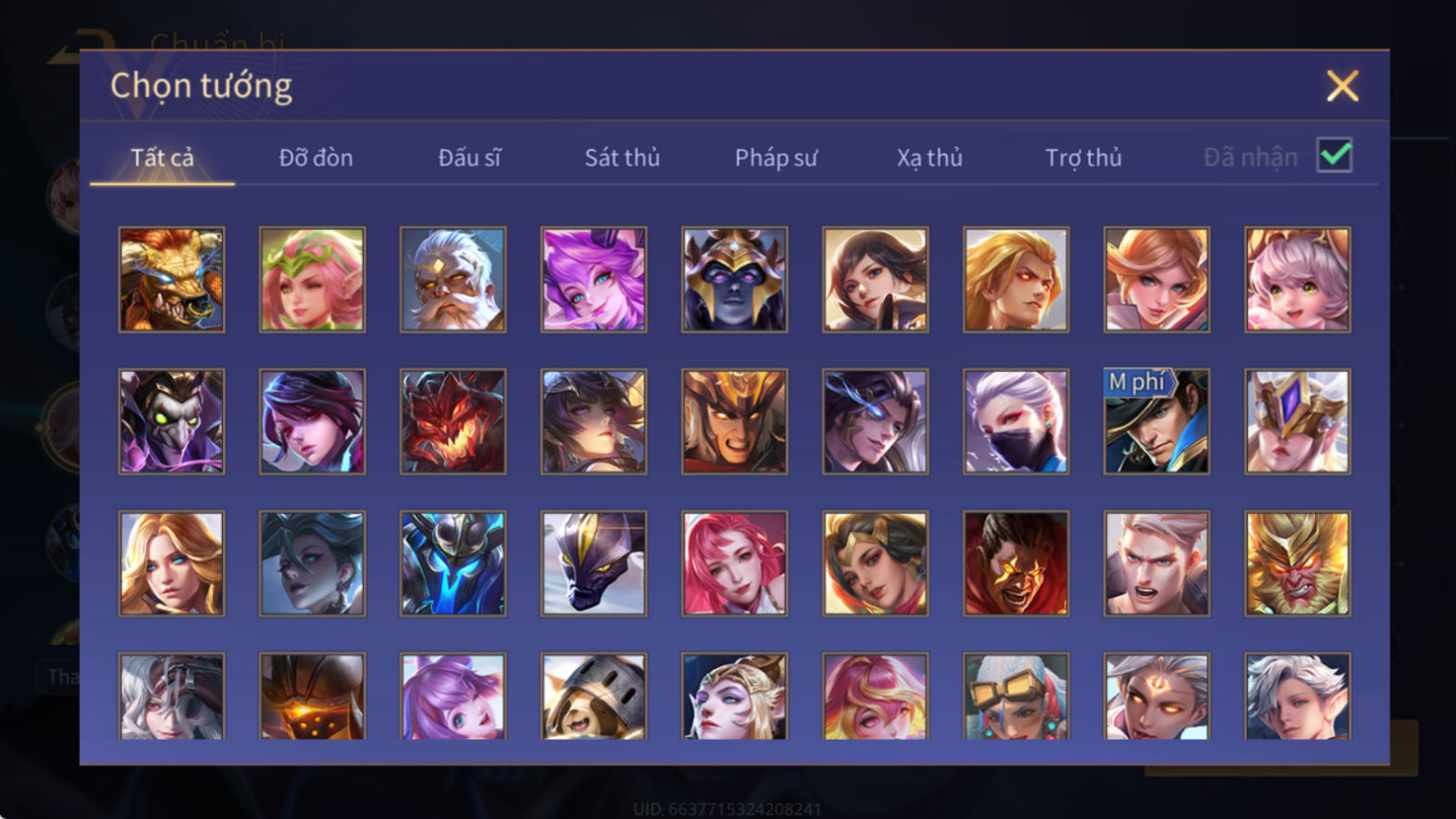Close the 'Chọn tướng' dialog

1343,86
